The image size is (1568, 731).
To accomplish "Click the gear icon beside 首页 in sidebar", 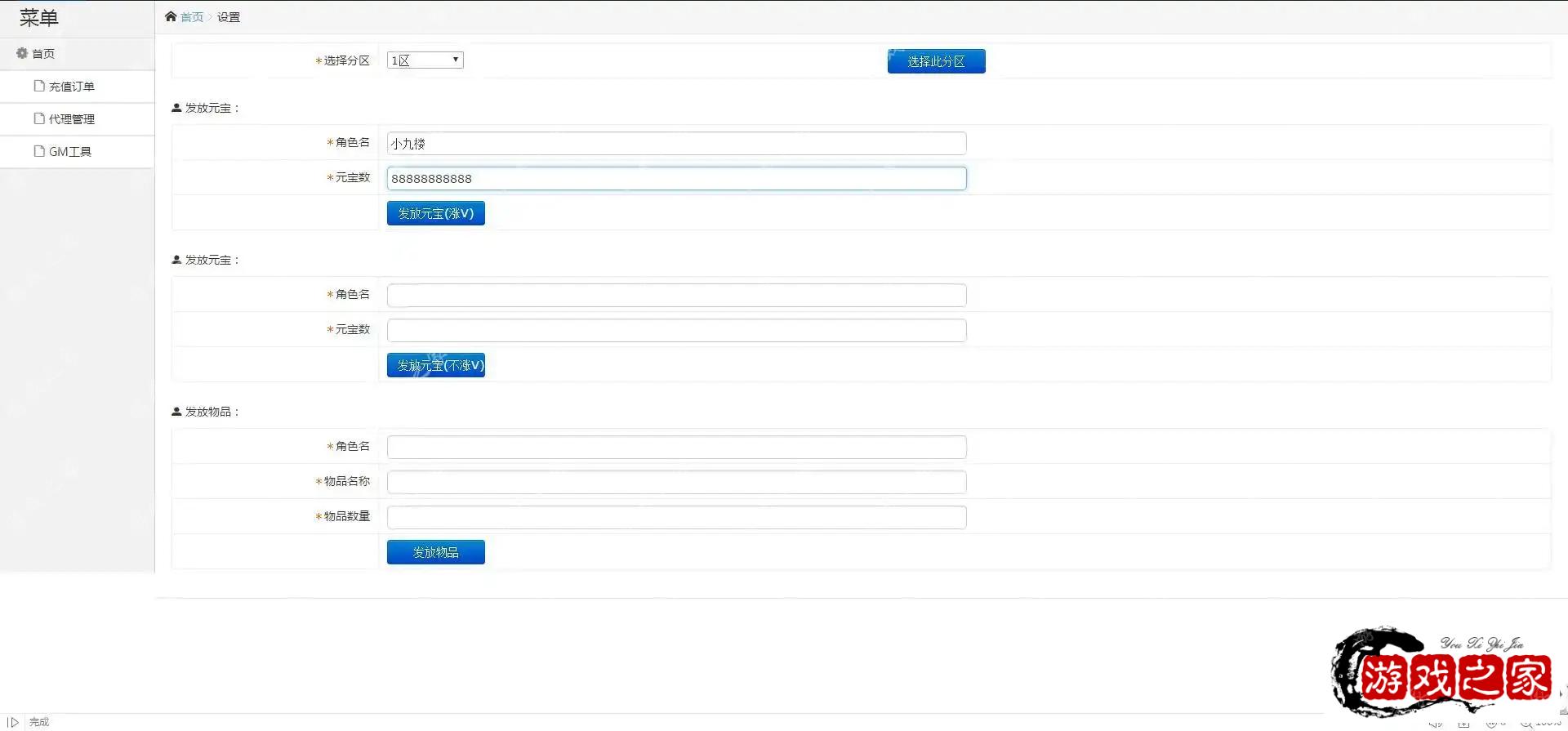I will click(22, 53).
